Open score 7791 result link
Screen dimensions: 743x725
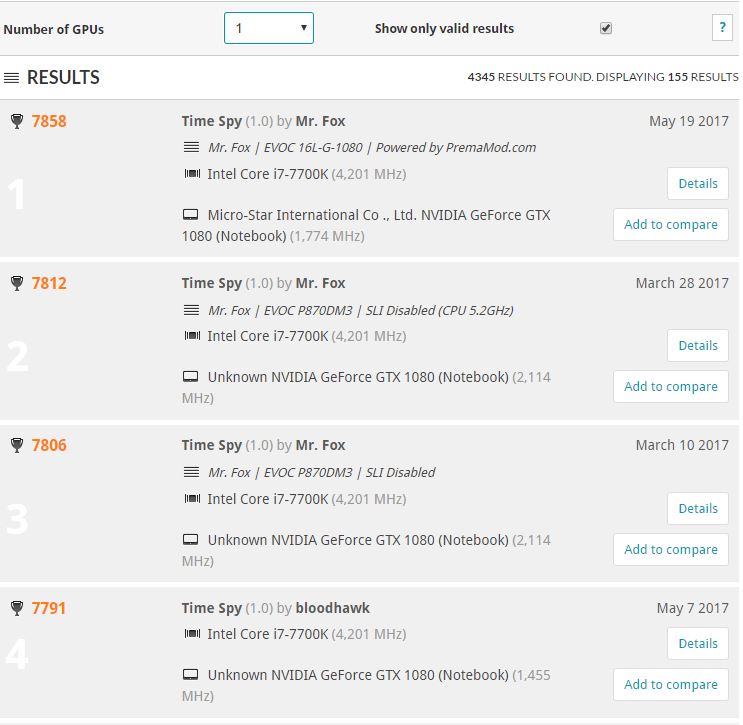pos(49,608)
